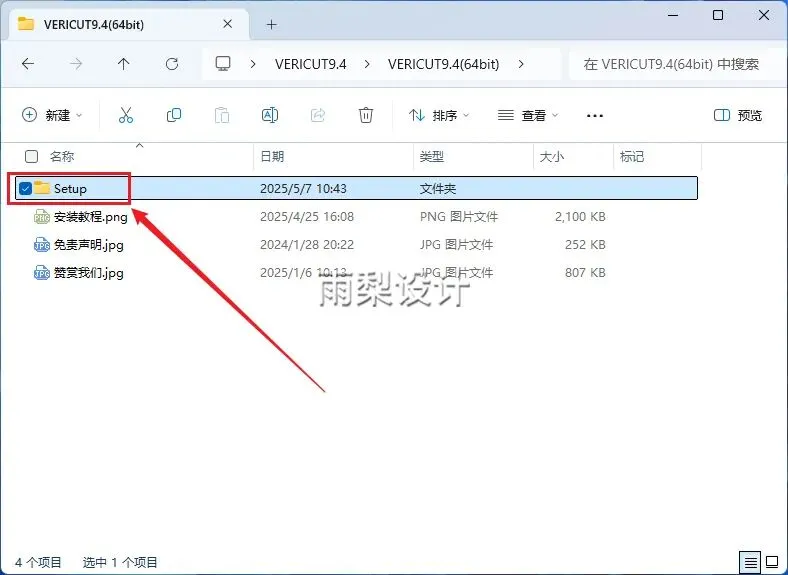Click the Share icon

[x=318, y=115]
